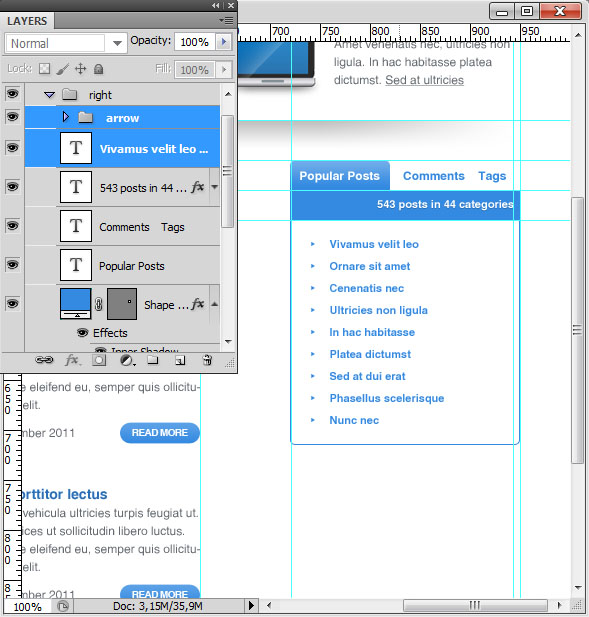
Task: Create a new group folder
Action: coord(153,360)
